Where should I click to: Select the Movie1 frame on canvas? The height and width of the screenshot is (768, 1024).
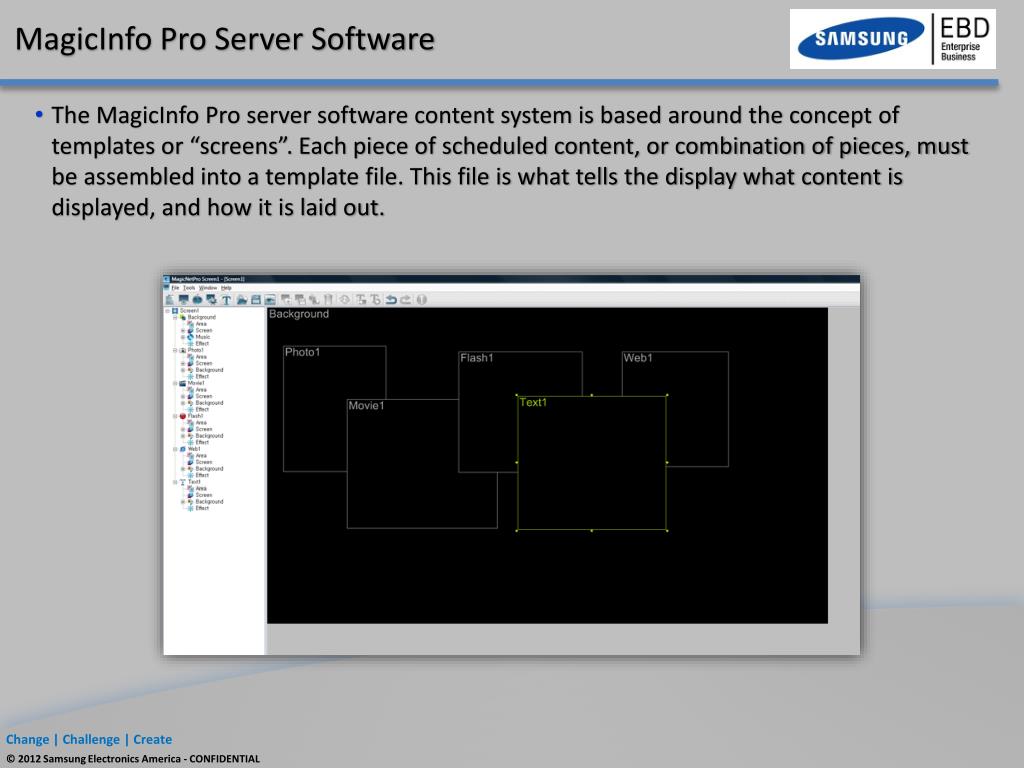pos(422,464)
